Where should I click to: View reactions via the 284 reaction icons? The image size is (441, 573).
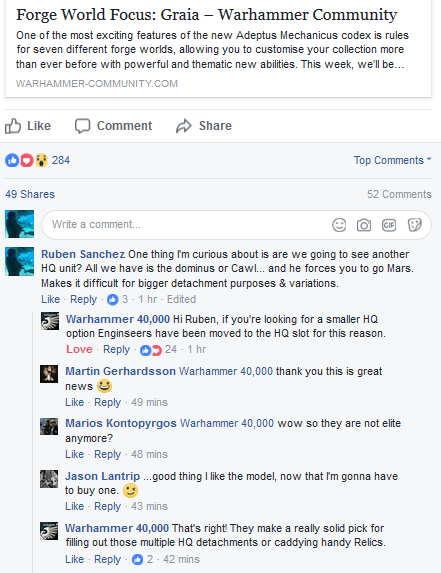26,160
